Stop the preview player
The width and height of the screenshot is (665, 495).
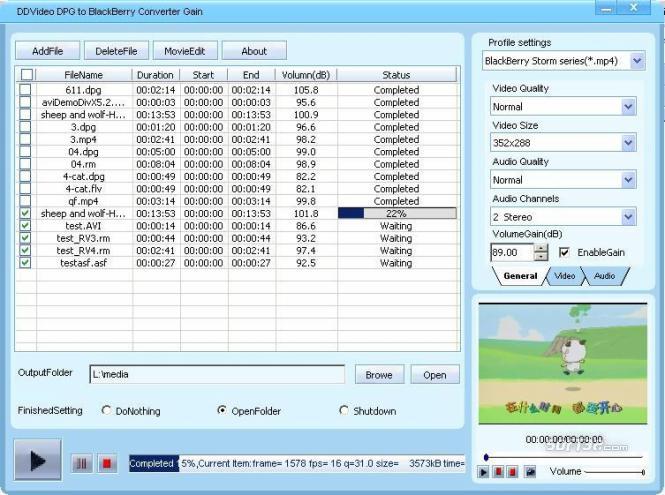coord(512,472)
